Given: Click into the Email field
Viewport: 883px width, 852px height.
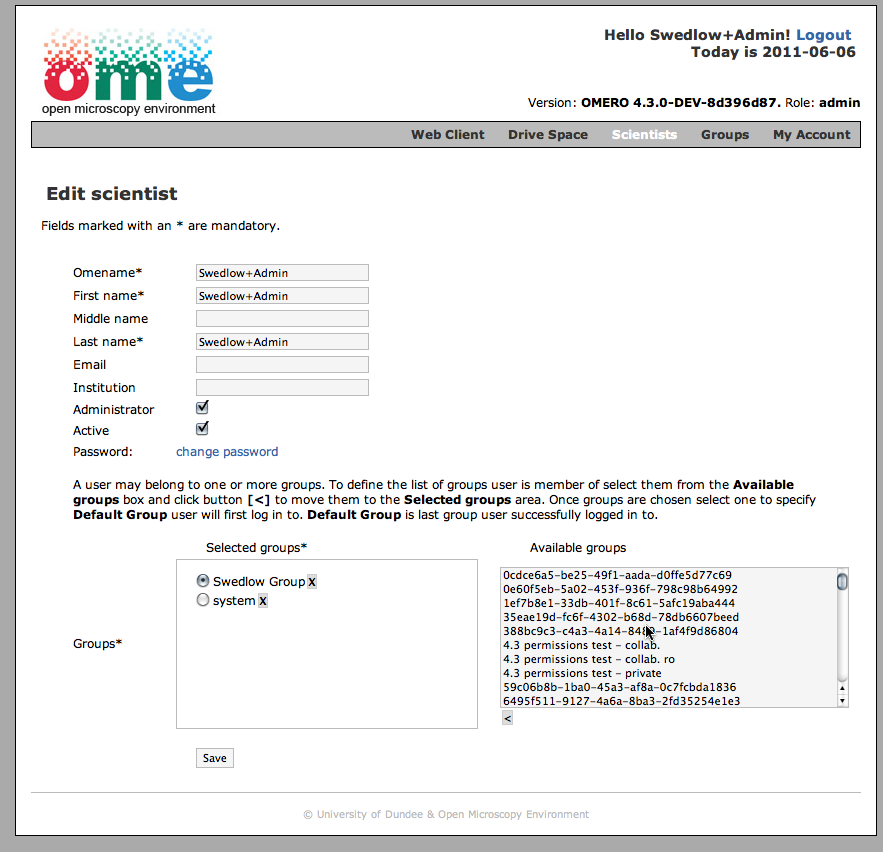Looking at the screenshot, I should click(x=282, y=364).
